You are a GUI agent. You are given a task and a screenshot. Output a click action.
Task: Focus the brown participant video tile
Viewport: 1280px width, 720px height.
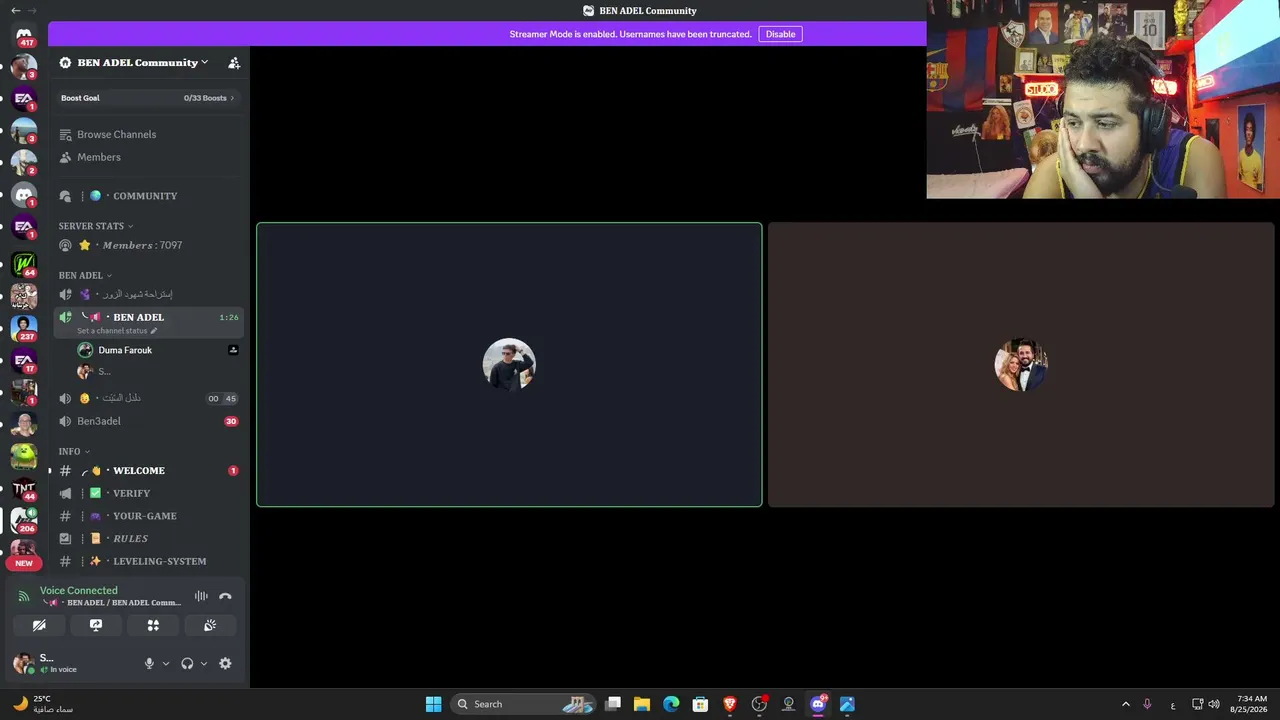1021,365
